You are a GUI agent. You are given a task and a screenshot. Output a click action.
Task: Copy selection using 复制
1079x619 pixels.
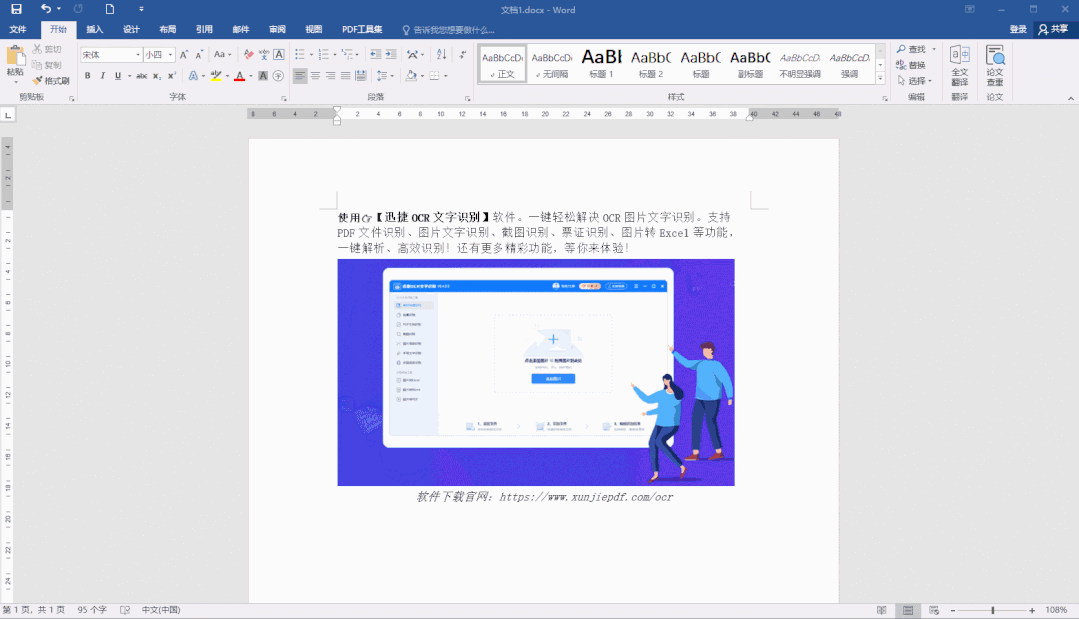click(x=47, y=65)
